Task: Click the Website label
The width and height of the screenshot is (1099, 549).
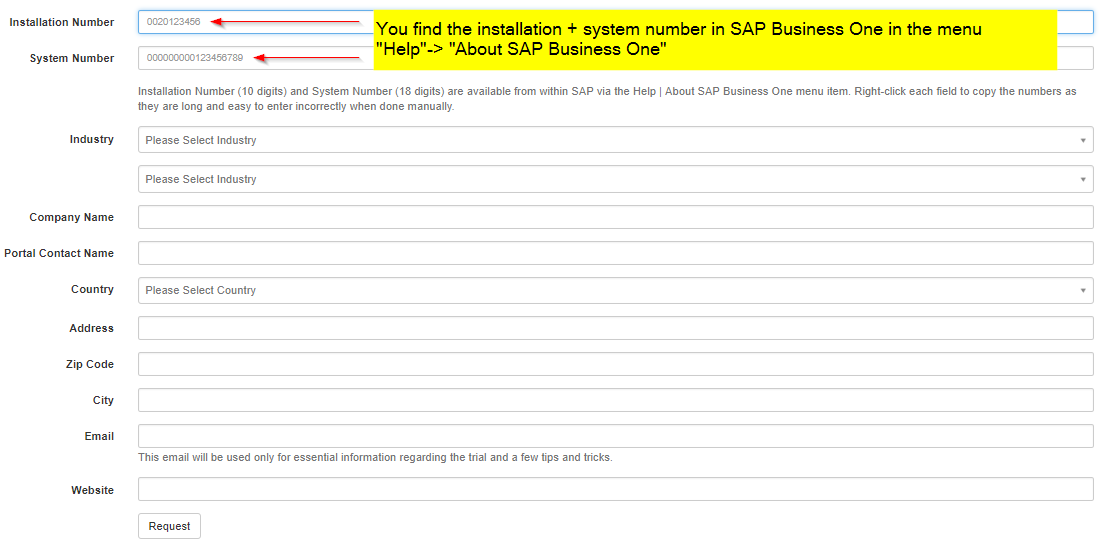Action: (x=93, y=490)
